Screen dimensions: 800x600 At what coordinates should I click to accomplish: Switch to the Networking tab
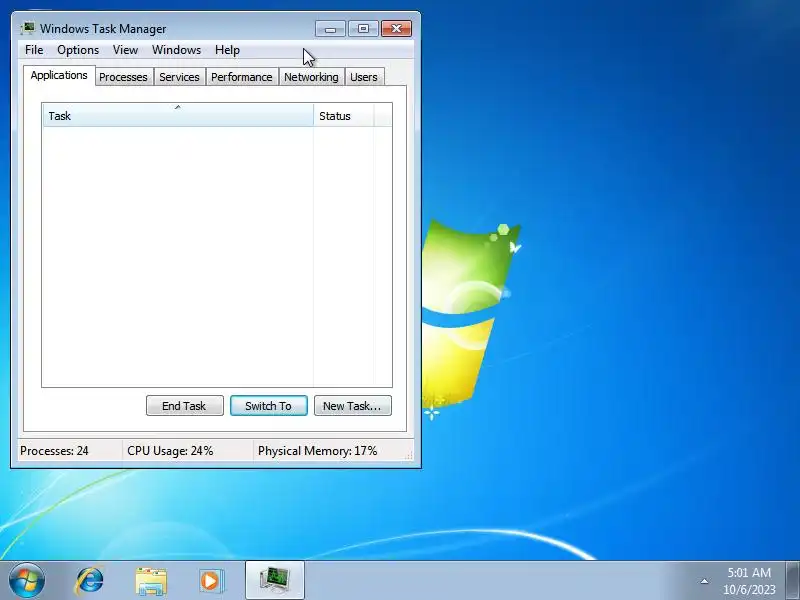(311, 77)
